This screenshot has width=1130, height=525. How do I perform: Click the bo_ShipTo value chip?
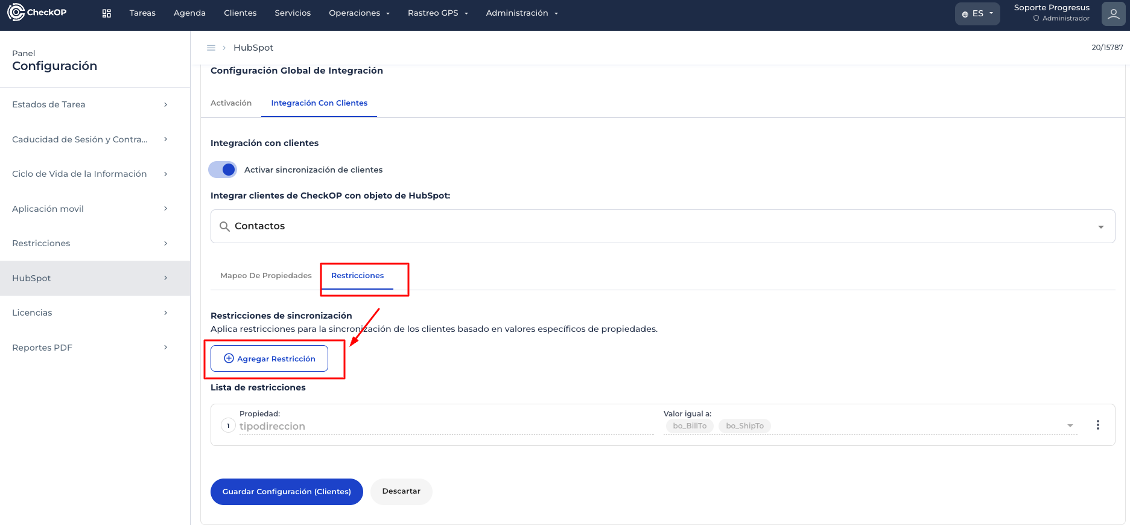pyautogui.click(x=744, y=426)
